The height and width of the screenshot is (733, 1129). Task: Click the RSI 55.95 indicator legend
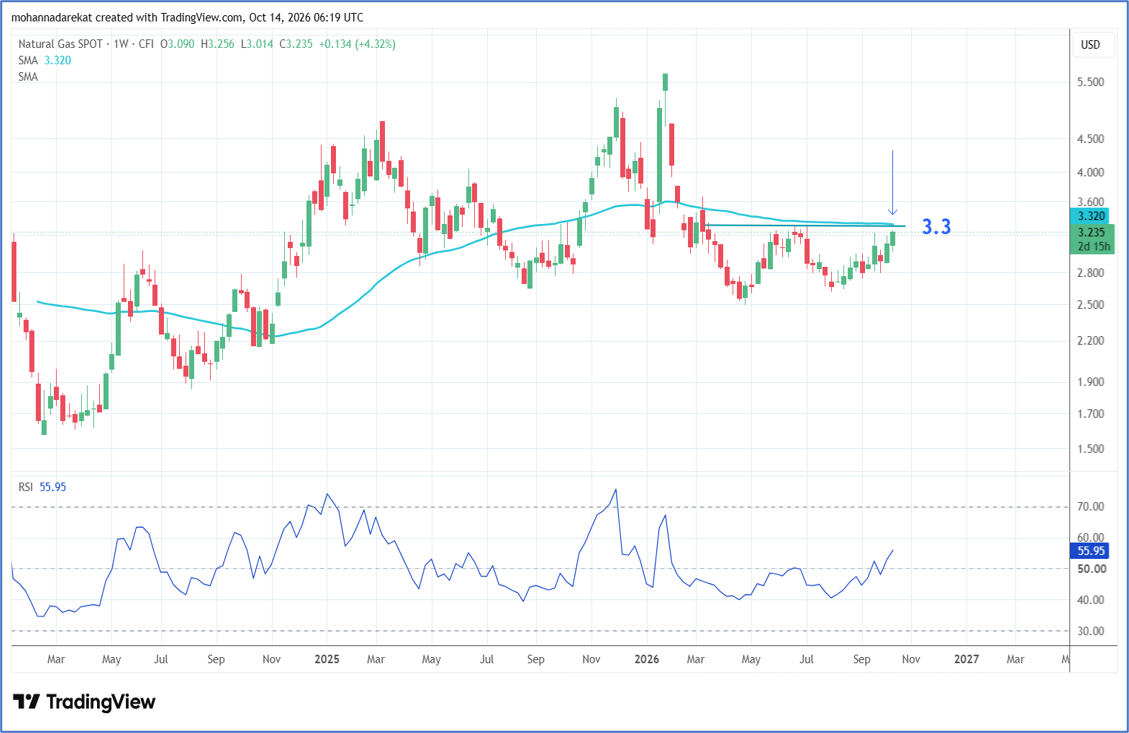(x=42, y=487)
